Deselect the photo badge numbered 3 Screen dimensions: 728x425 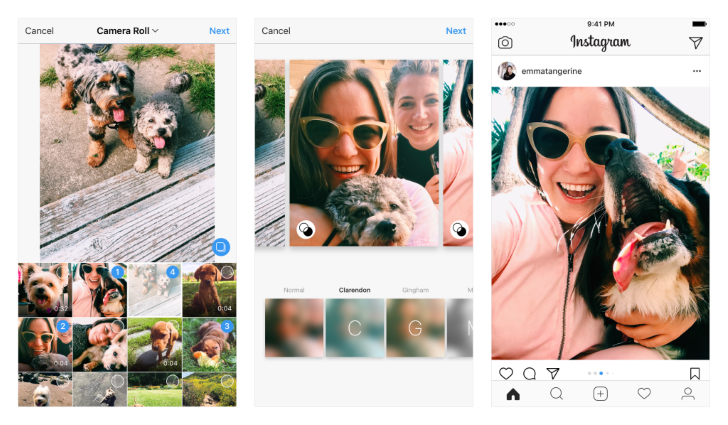(227, 326)
